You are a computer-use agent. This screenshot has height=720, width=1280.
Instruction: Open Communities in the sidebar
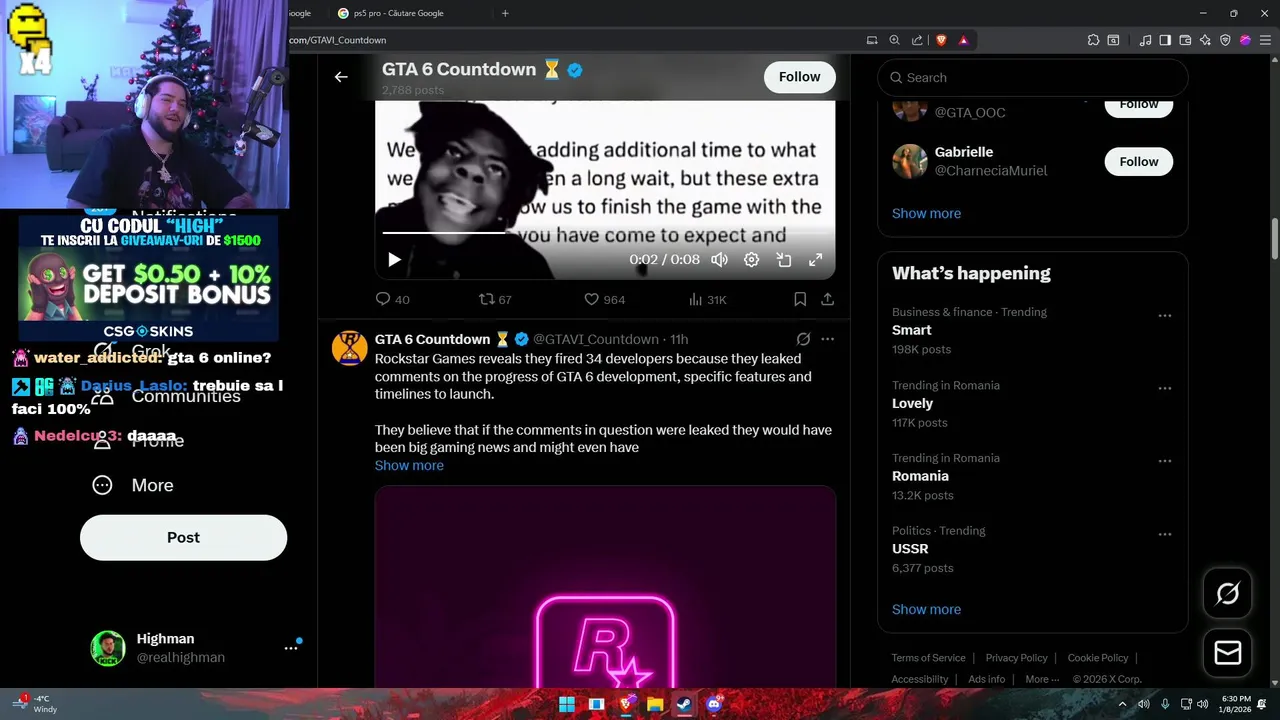[166, 396]
